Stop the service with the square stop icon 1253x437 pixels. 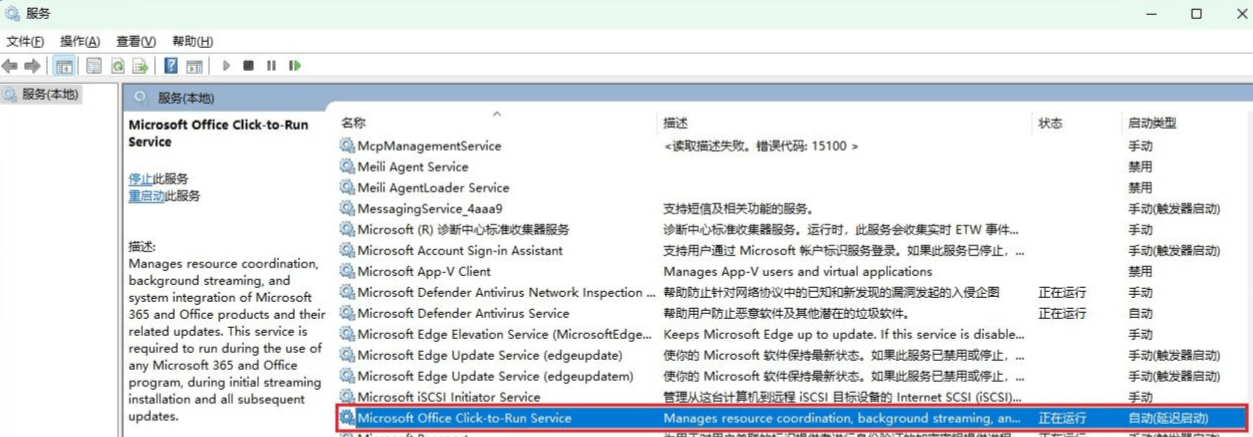pyautogui.click(x=248, y=66)
